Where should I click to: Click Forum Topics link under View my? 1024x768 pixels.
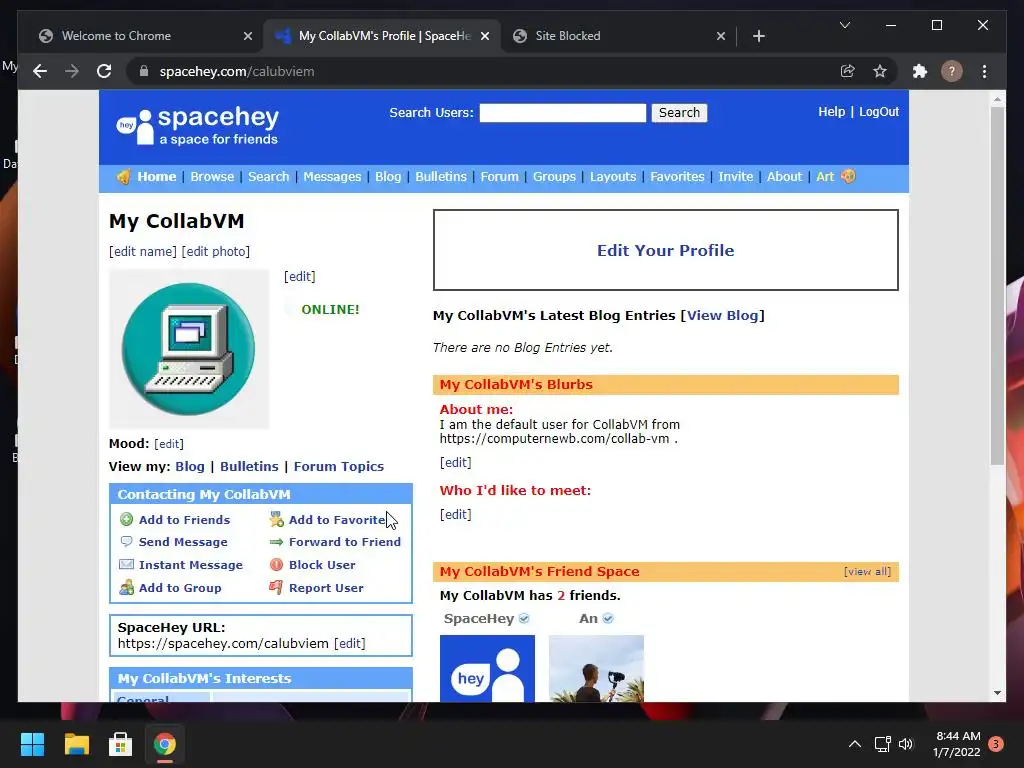pos(338,466)
